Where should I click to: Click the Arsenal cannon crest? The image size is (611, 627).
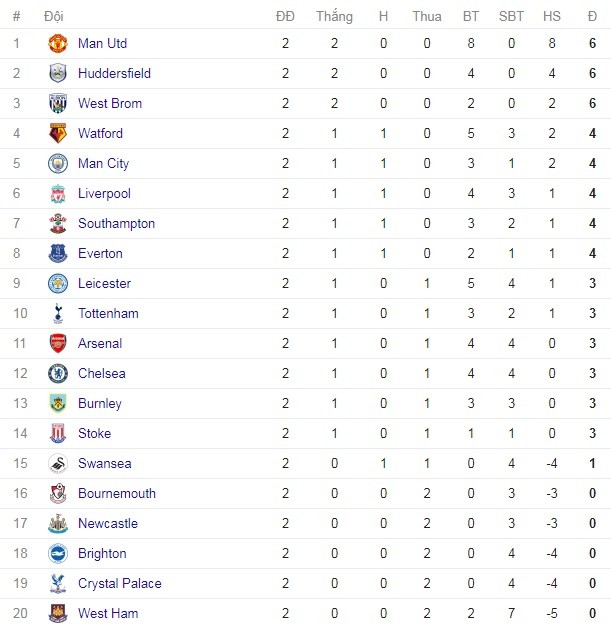(58, 343)
